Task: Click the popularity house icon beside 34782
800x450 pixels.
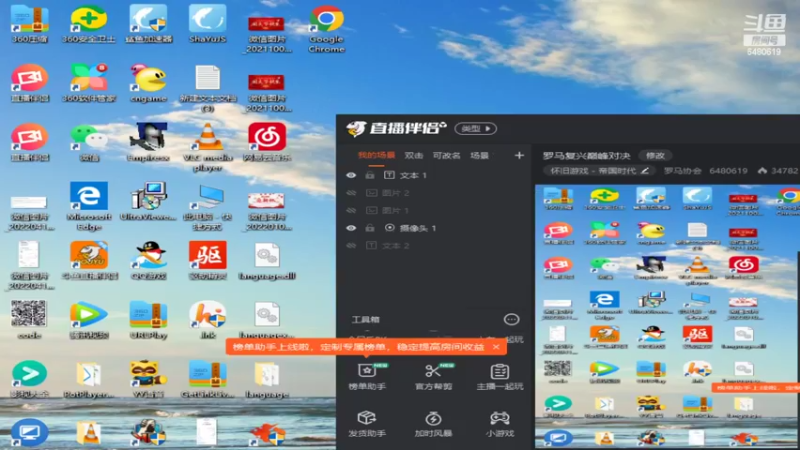Action: [x=762, y=170]
